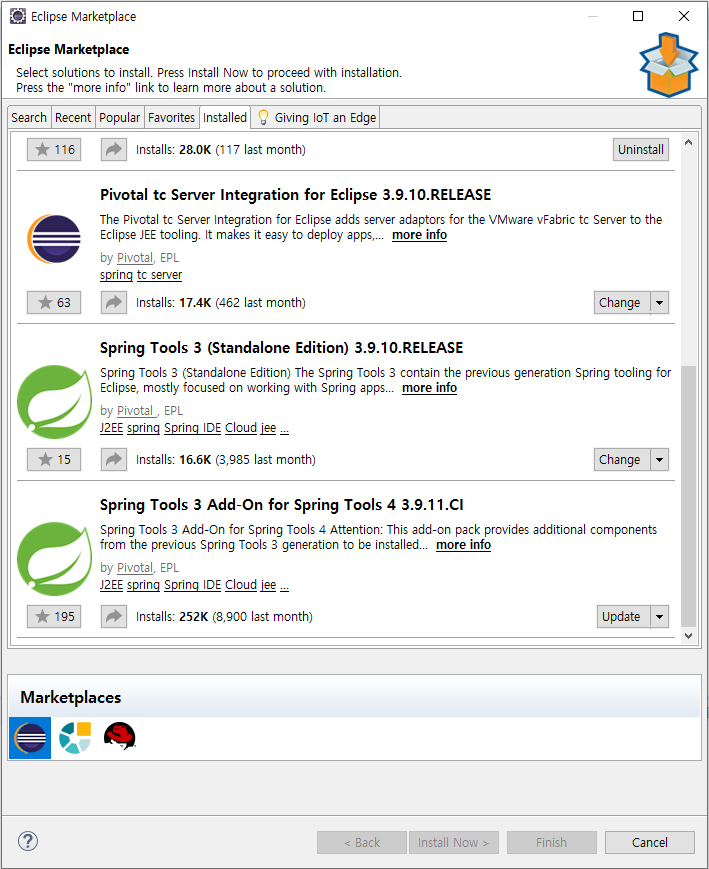Favorite Spring Tools 3 Standalone (15 stars)

54,459
